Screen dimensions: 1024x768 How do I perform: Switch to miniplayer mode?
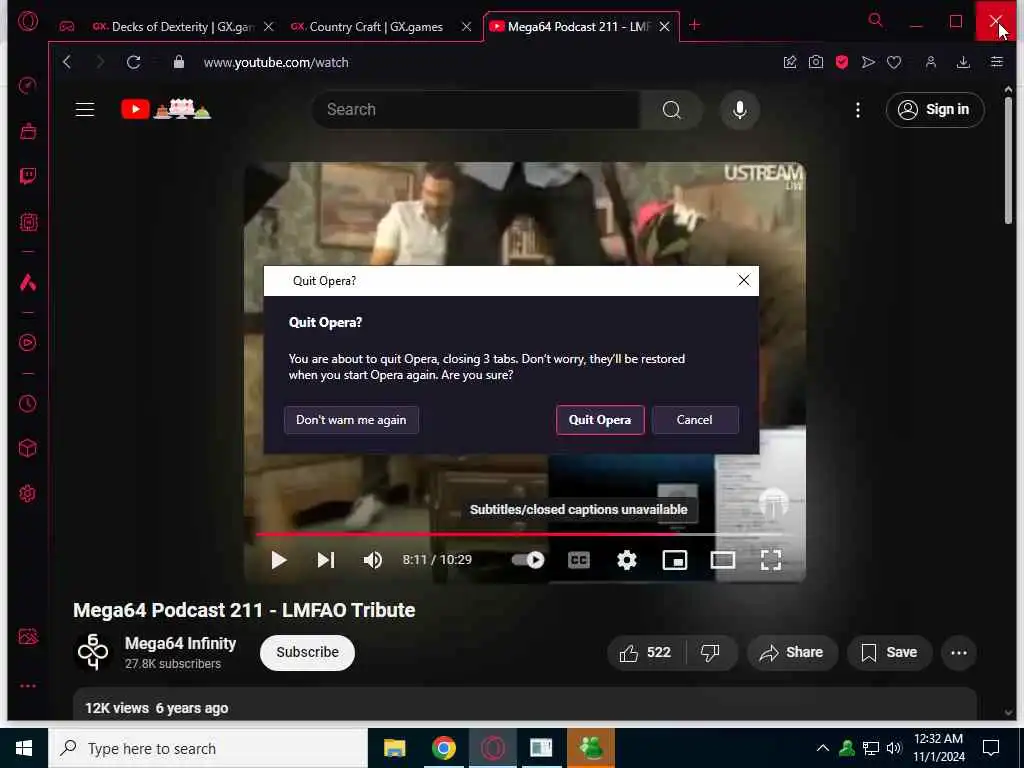click(675, 560)
